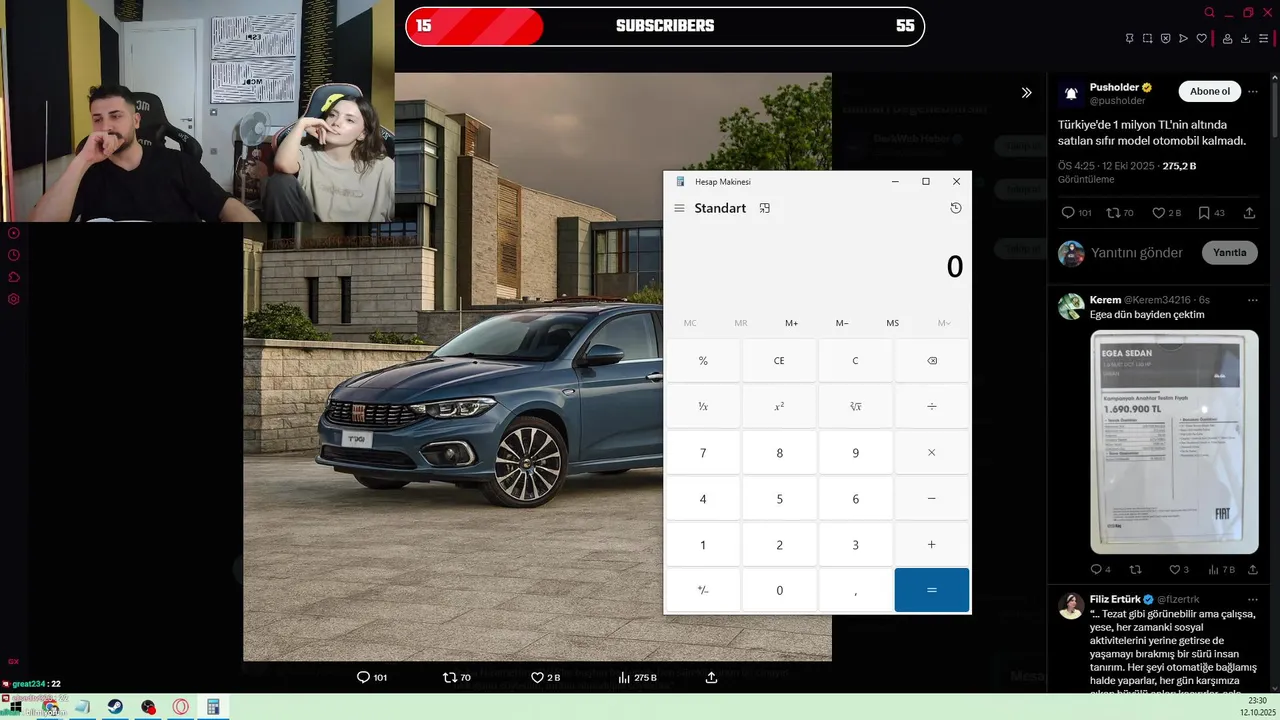This screenshot has width=1280, height=720.
Task: Click the equals key in Calculator
Action: pyautogui.click(x=932, y=590)
